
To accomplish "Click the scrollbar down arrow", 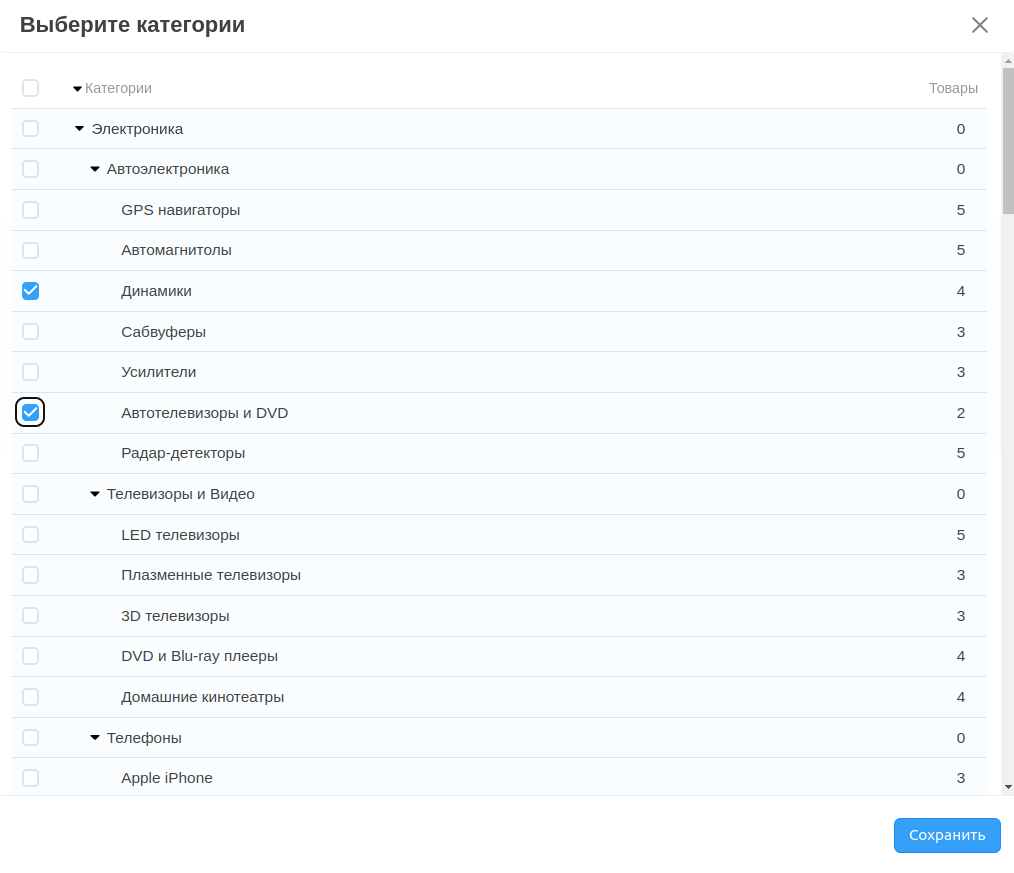I will click(1007, 787).
